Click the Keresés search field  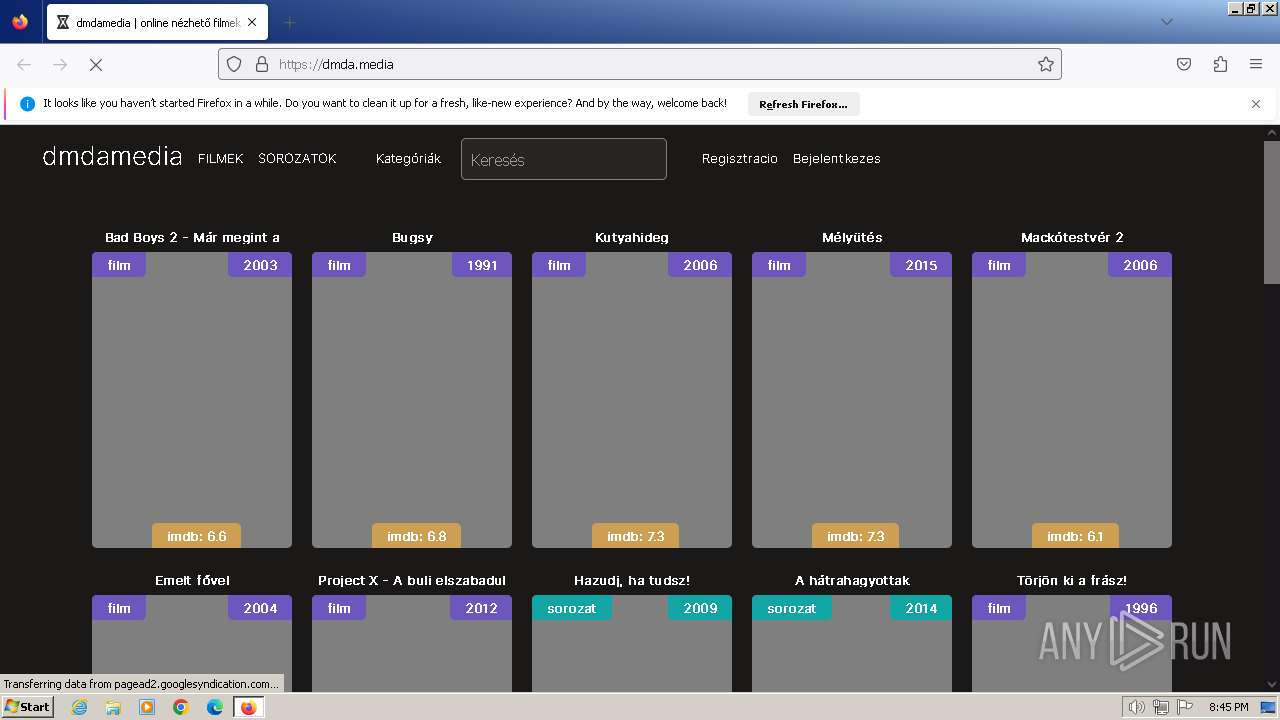coord(564,159)
